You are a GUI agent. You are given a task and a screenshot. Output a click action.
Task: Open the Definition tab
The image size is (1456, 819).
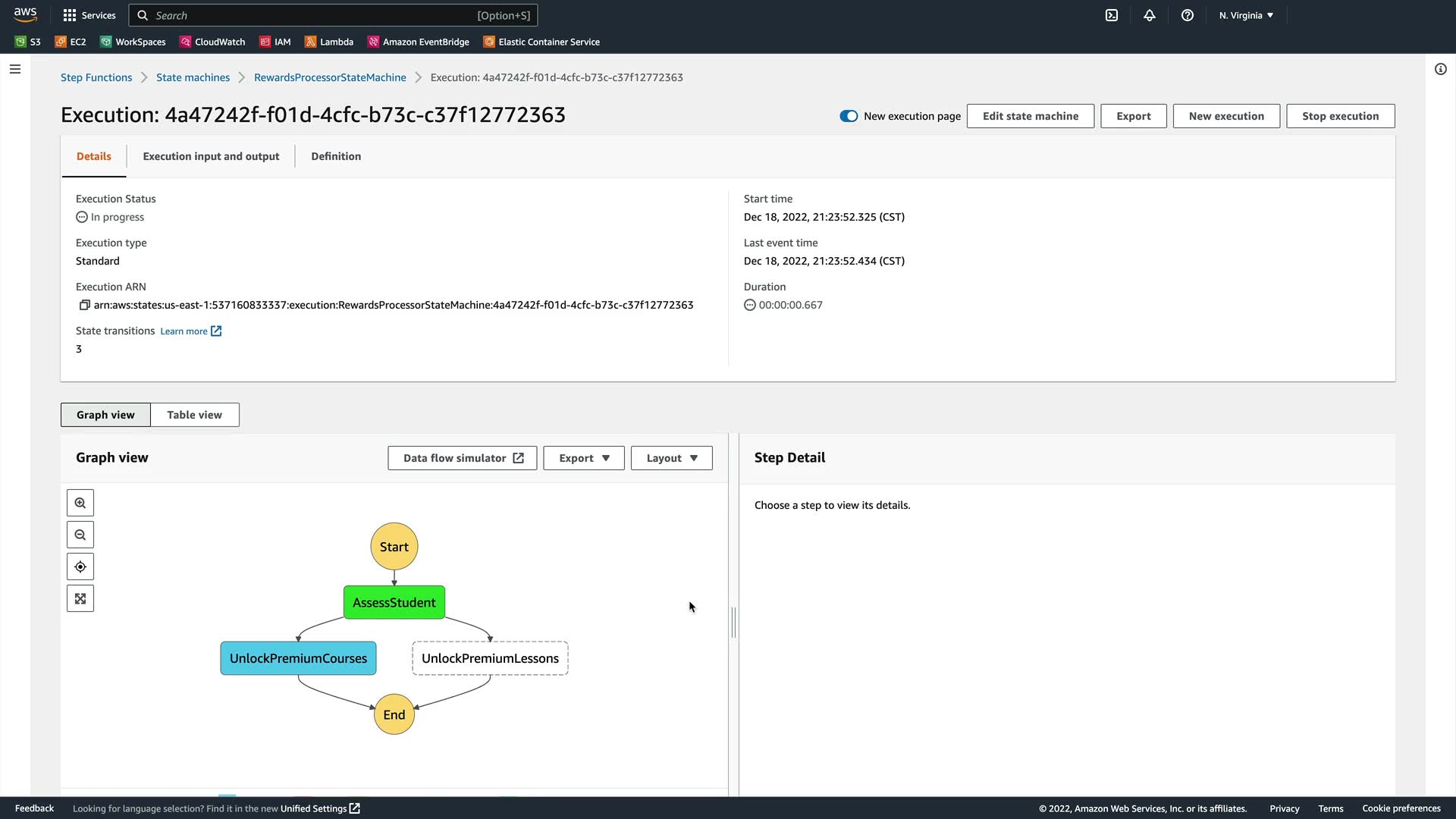click(336, 156)
